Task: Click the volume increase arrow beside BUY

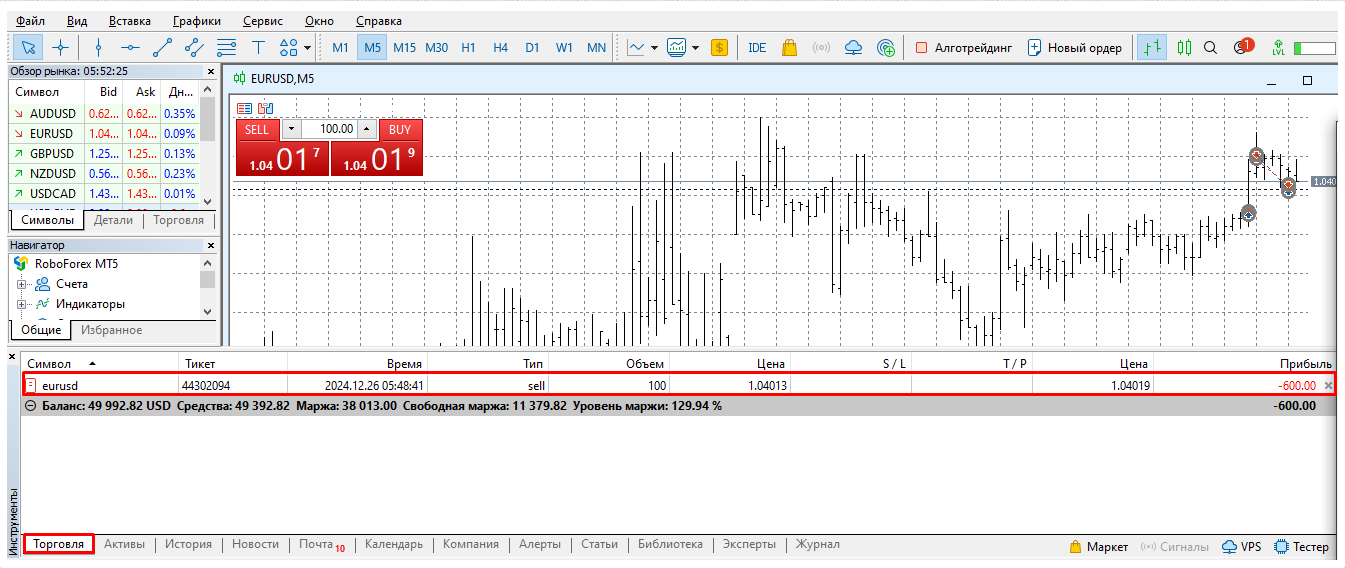Action: (x=367, y=129)
